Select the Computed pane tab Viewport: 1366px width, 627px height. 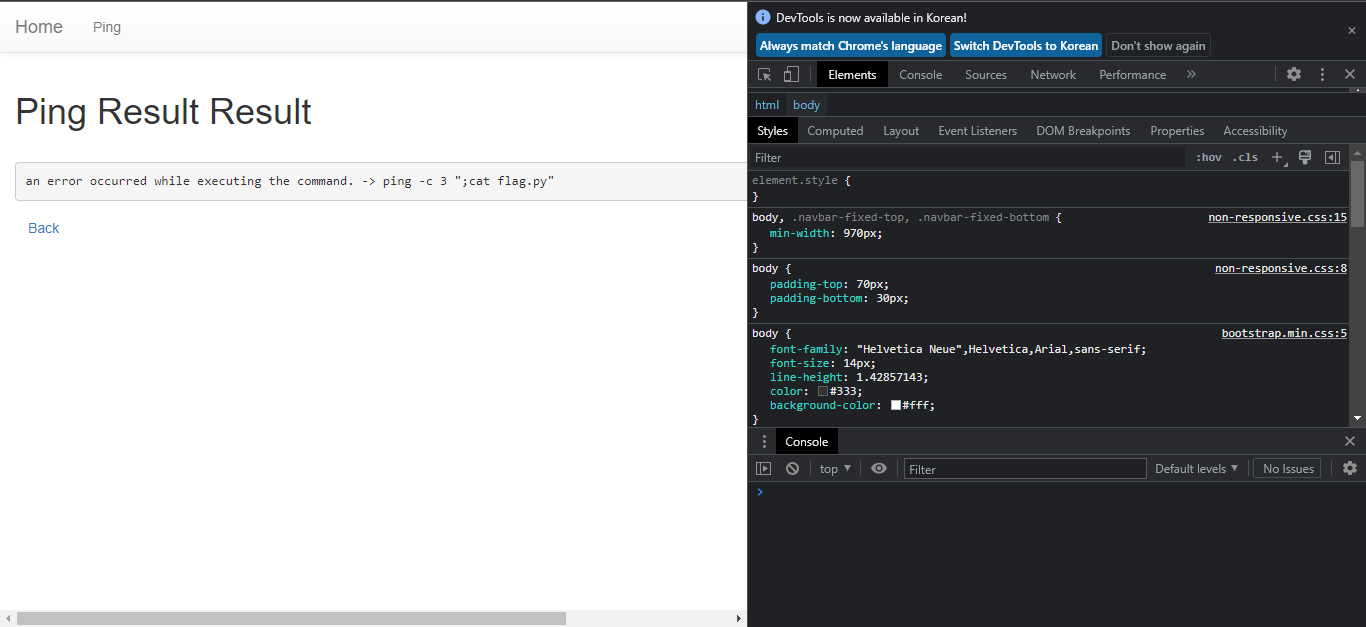coord(835,131)
